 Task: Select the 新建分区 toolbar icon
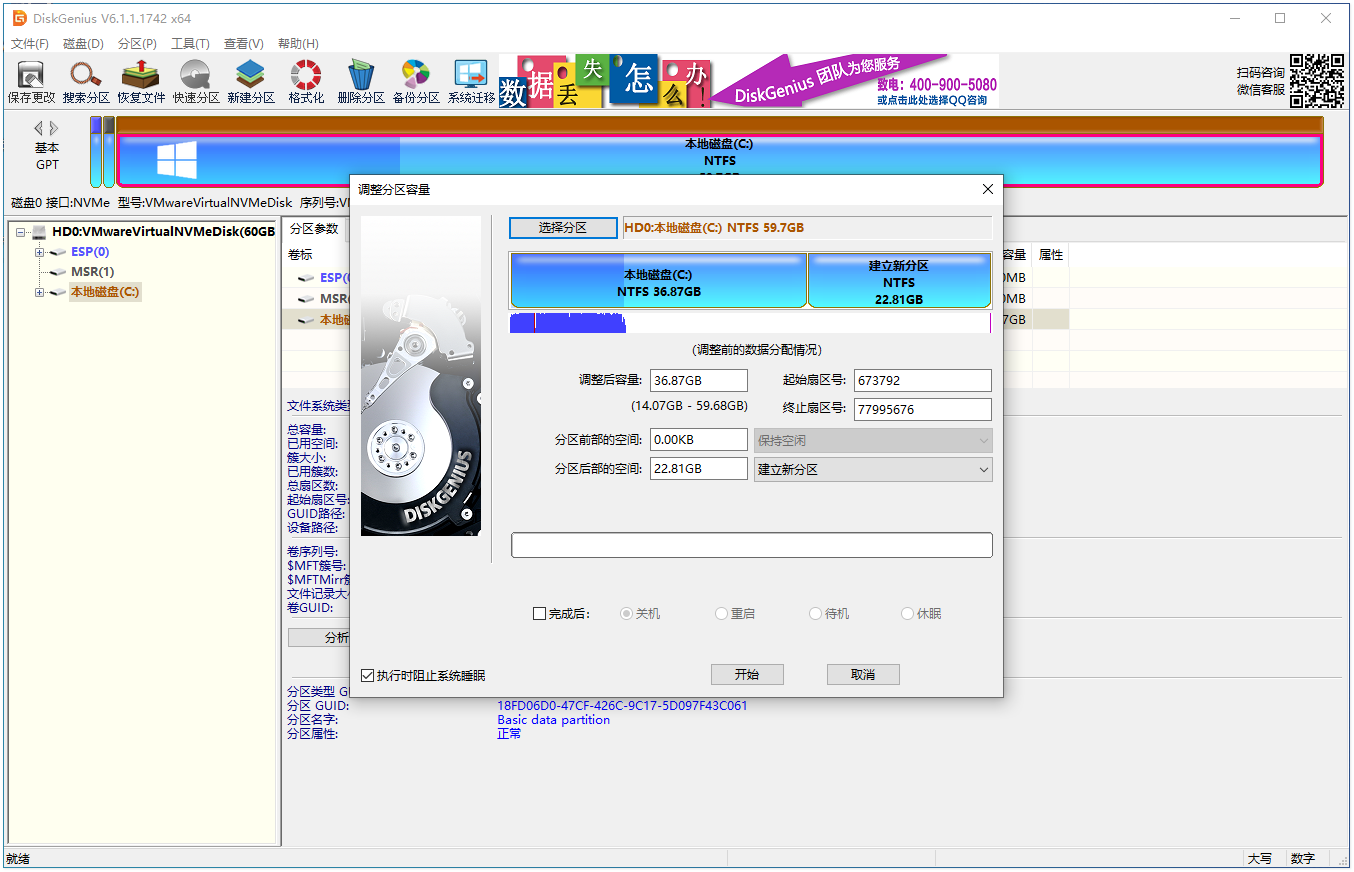coord(250,80)
